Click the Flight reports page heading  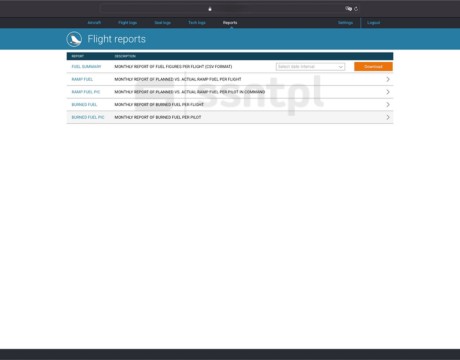point(116,39)
